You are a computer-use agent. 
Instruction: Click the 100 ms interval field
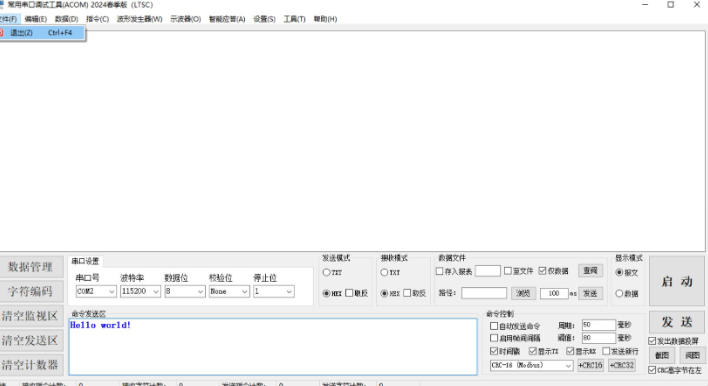point(554,293)
